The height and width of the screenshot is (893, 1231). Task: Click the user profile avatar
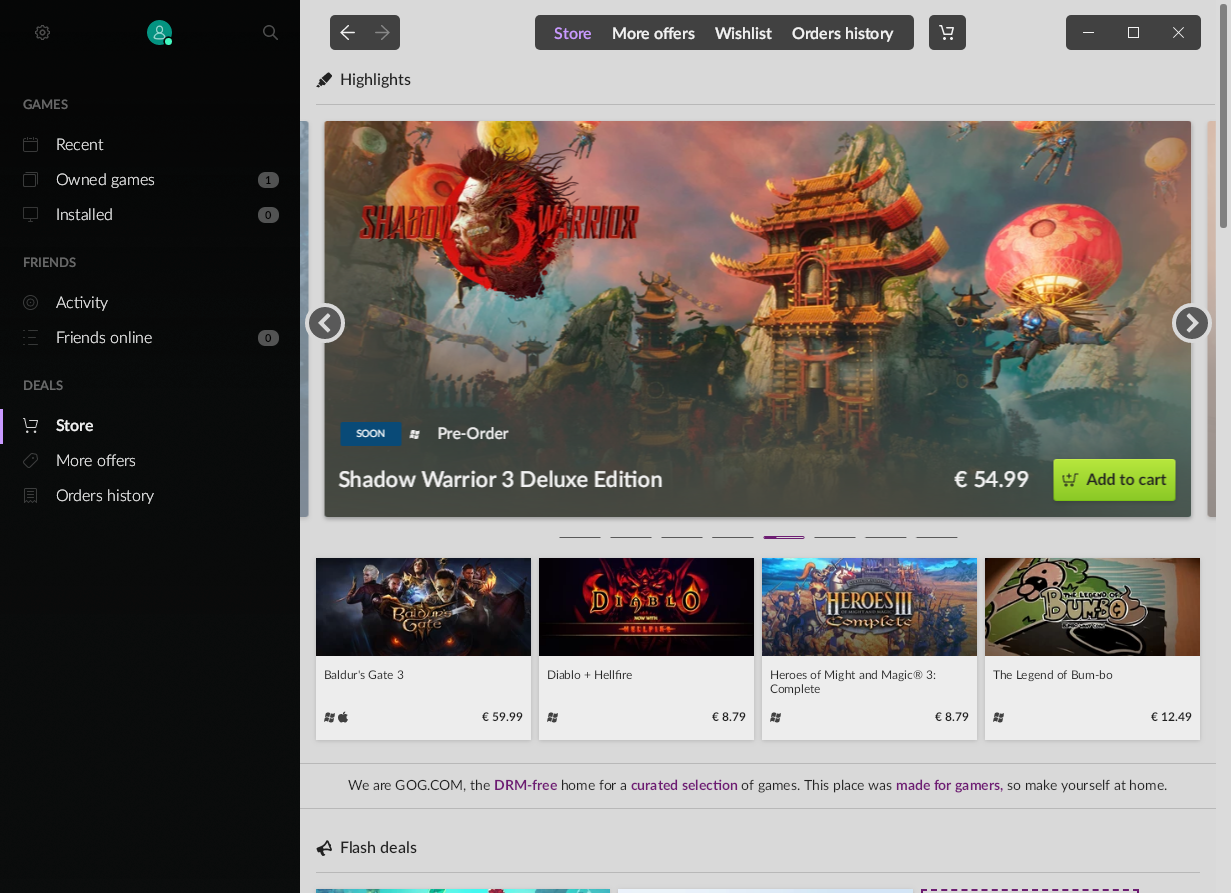(159, 33)
